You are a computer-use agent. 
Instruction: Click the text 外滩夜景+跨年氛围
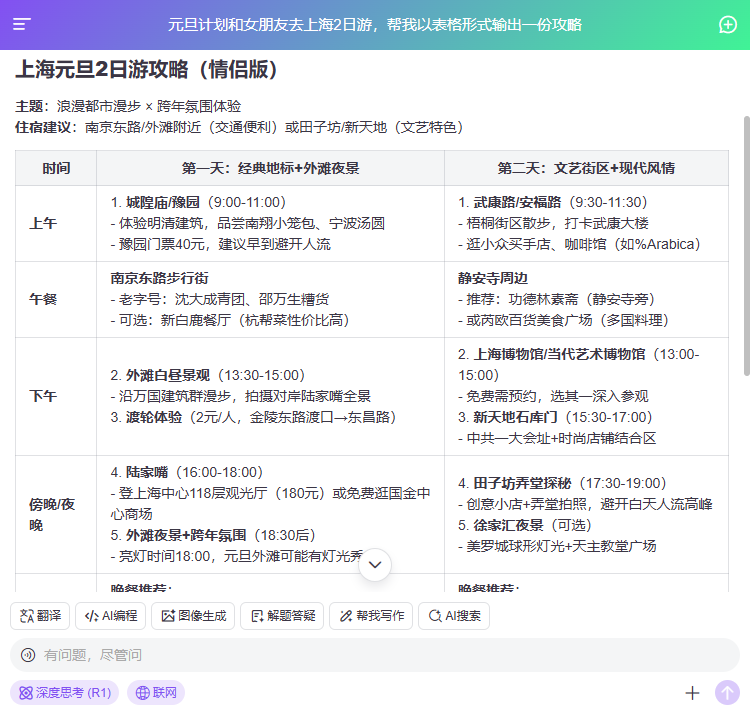[x=186, y=536]
